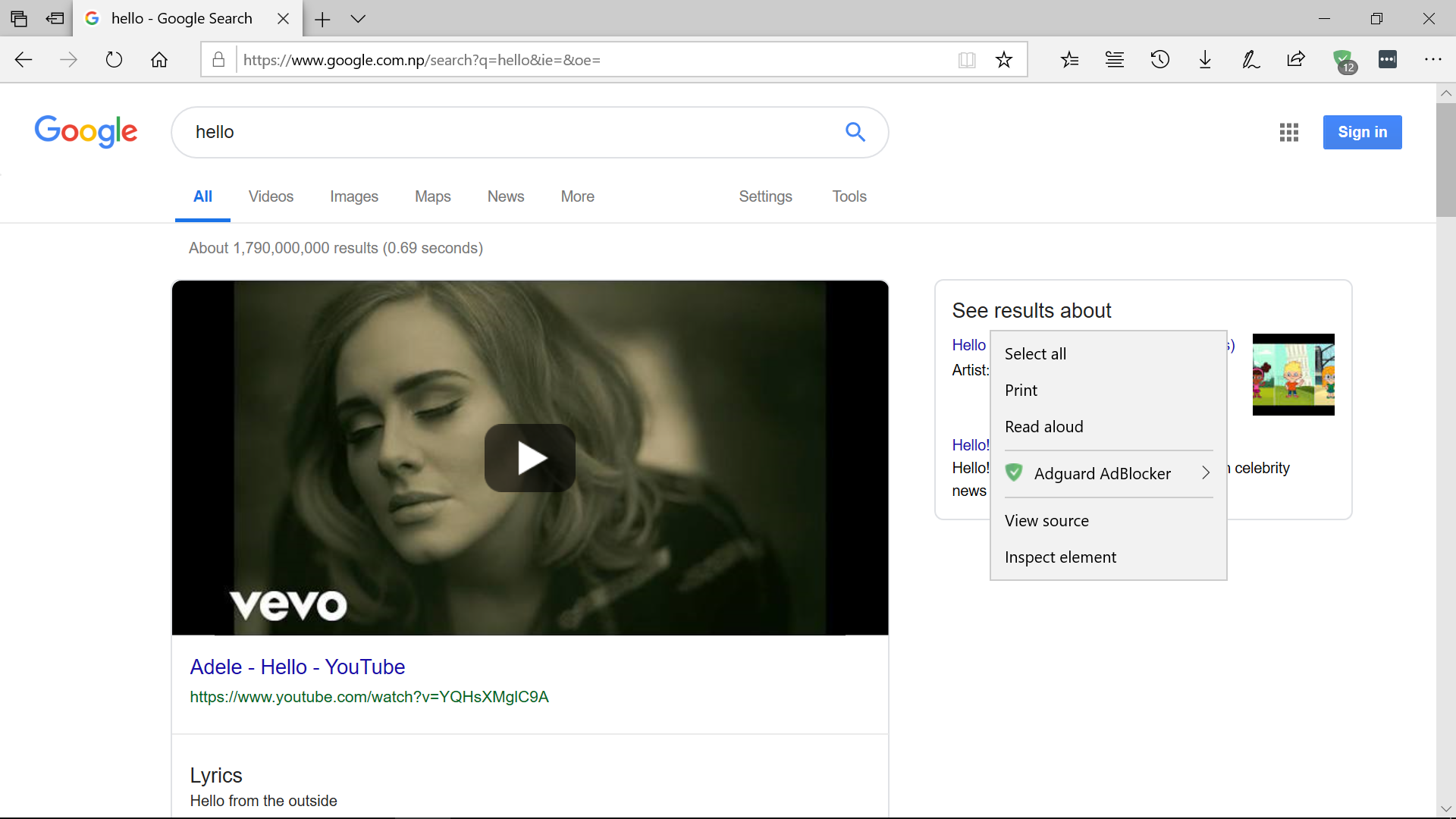1456x819 pixels.
Task: Click Add notes pen icon
Action: [x=1251, y=60]
